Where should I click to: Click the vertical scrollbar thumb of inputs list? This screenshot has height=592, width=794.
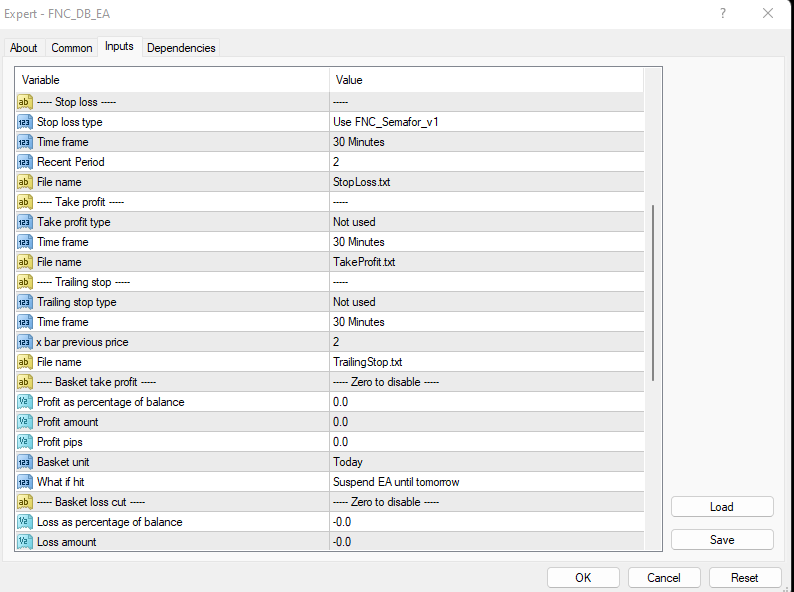[653, 290]
